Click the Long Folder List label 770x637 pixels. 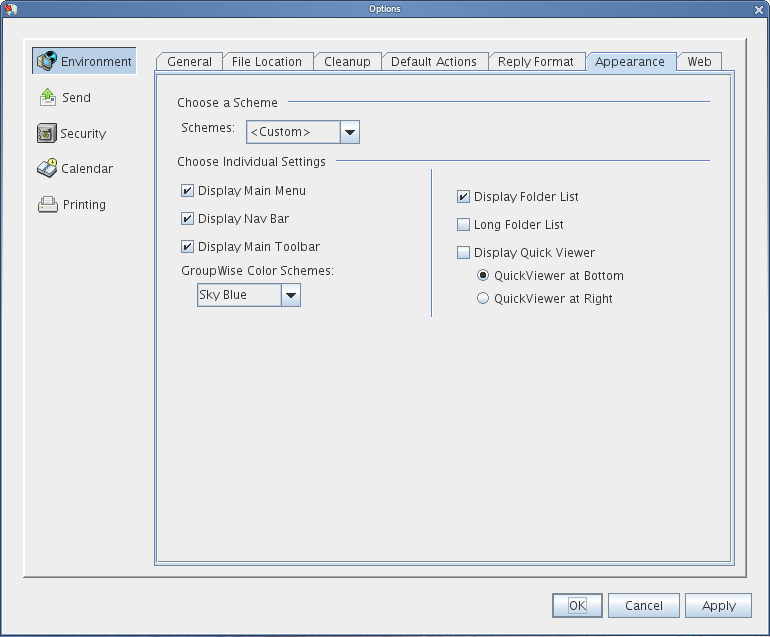tap(519, 224)
